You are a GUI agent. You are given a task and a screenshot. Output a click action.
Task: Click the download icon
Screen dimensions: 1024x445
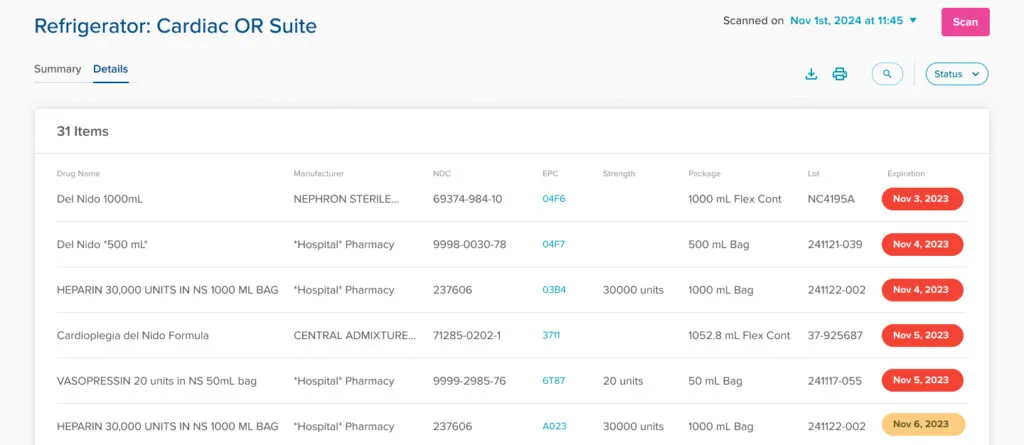pos(811,74)
